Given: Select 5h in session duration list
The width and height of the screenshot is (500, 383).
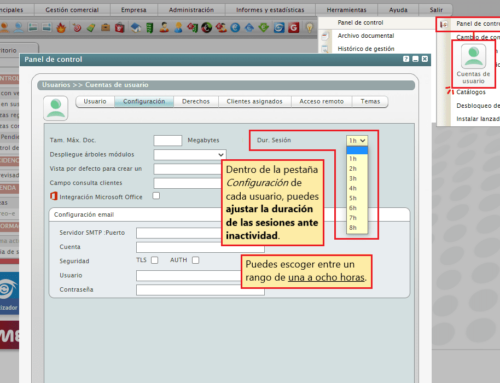Looking at the screenshot, I should 357,198.
